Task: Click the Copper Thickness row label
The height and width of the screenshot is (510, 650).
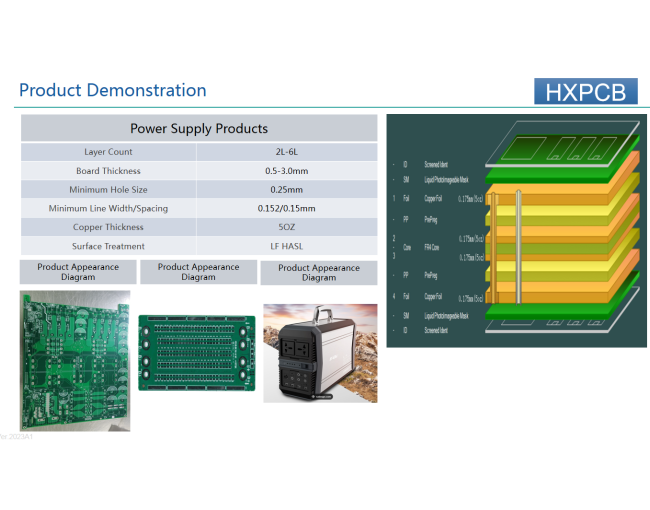Action: point(108,227)
